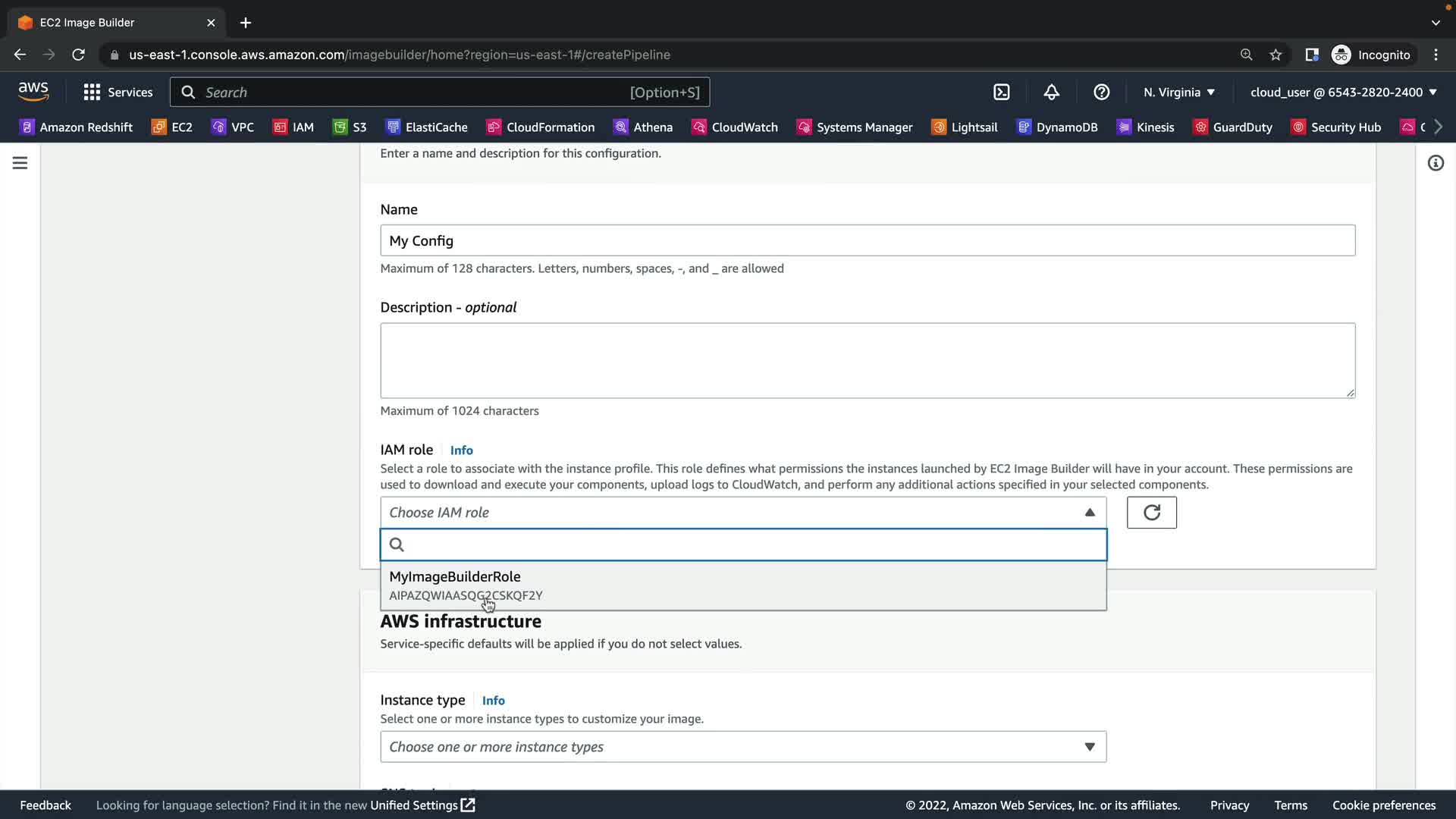Focus the IAM role search field
The width and height of the screenshot is (1456, 819).
pos(751,544)
